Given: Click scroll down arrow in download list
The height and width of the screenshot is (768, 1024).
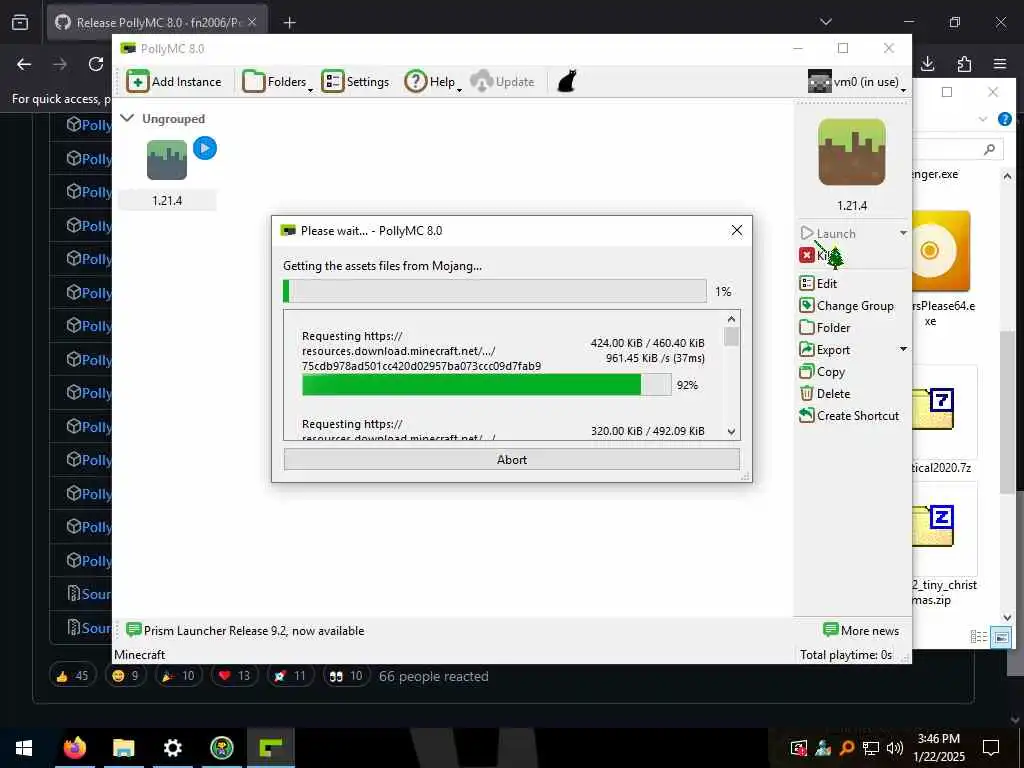Looking at the screenshot, I should tap(731, 432).
